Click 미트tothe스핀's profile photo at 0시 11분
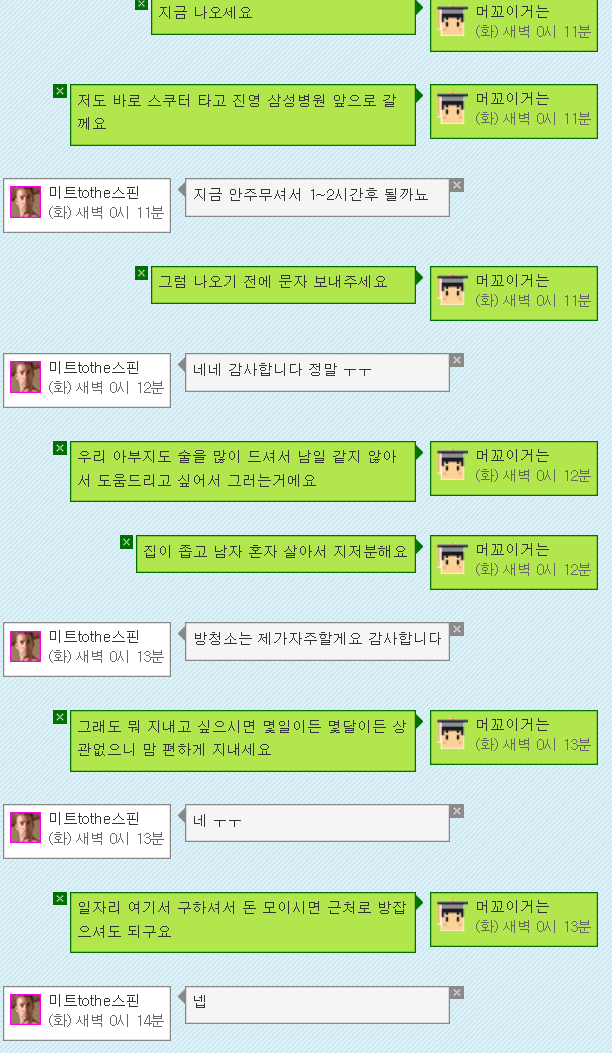This screenshot has height=1053, width=612. point(26,202)
